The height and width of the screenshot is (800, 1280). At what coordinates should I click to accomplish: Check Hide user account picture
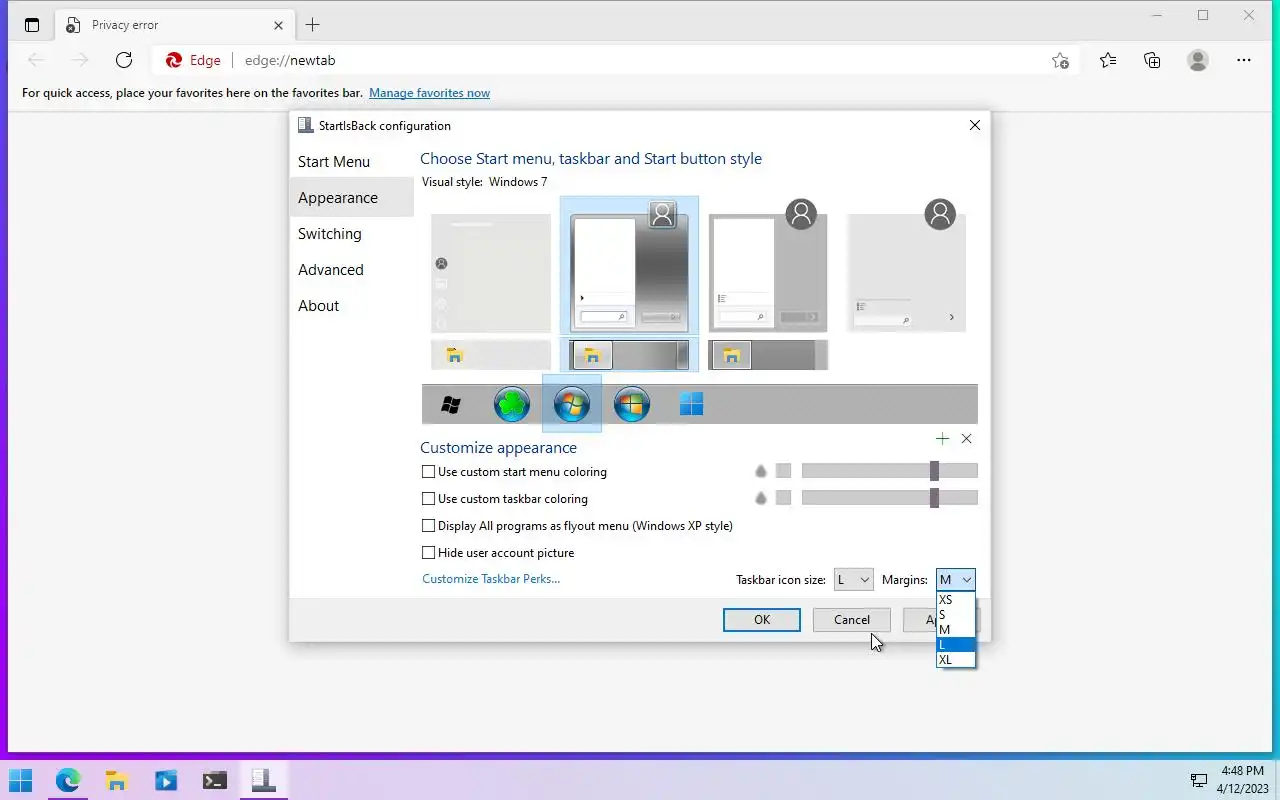click(x=428, y=552)
